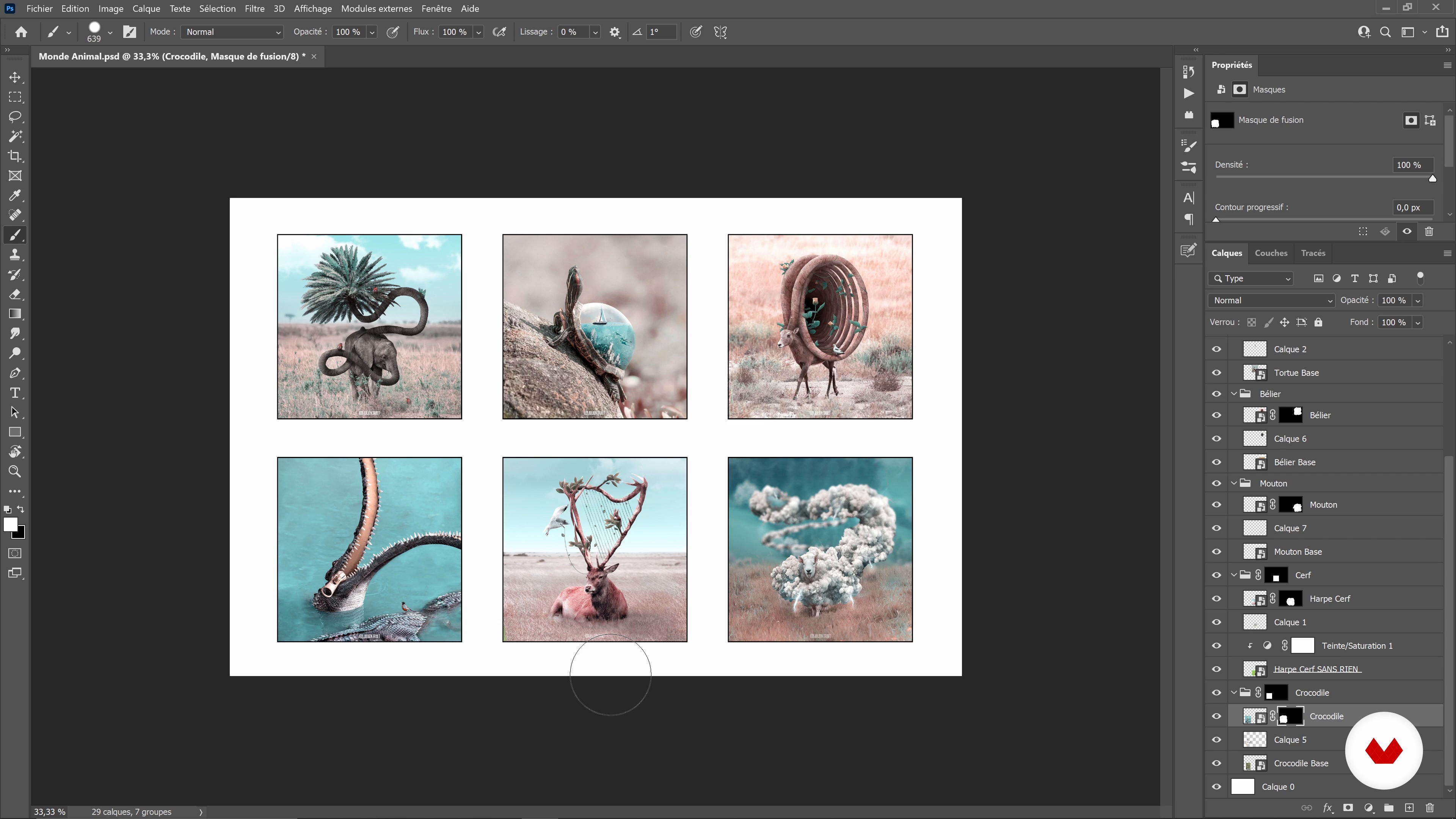Select the Eyedropper tool

15,196
